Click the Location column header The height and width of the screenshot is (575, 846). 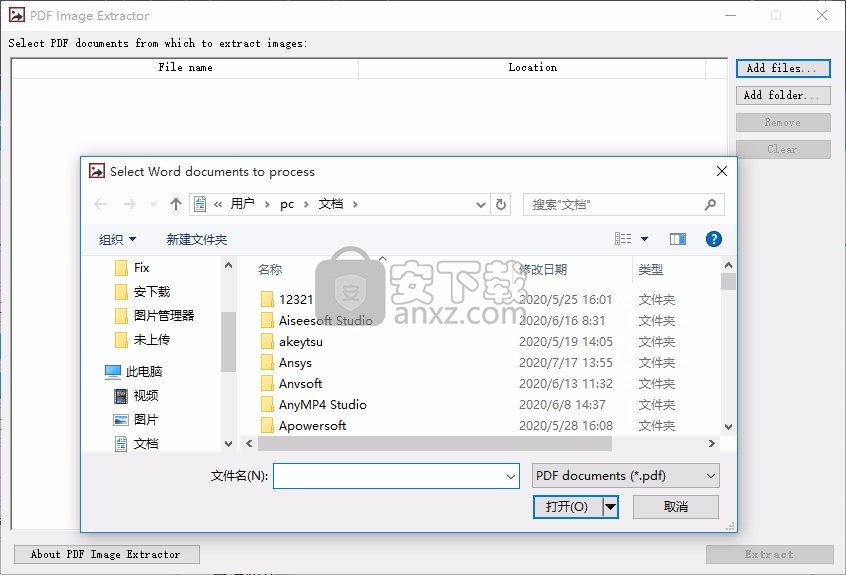point(532,68)
